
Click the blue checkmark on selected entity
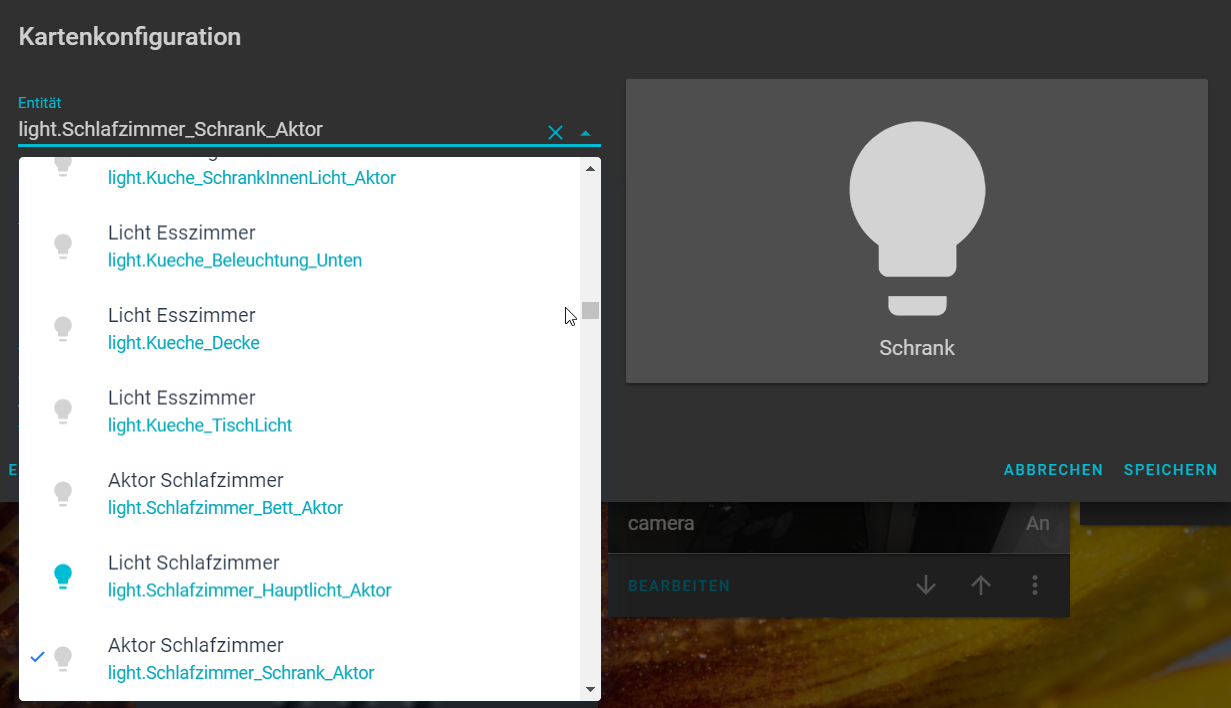(37, 657)
